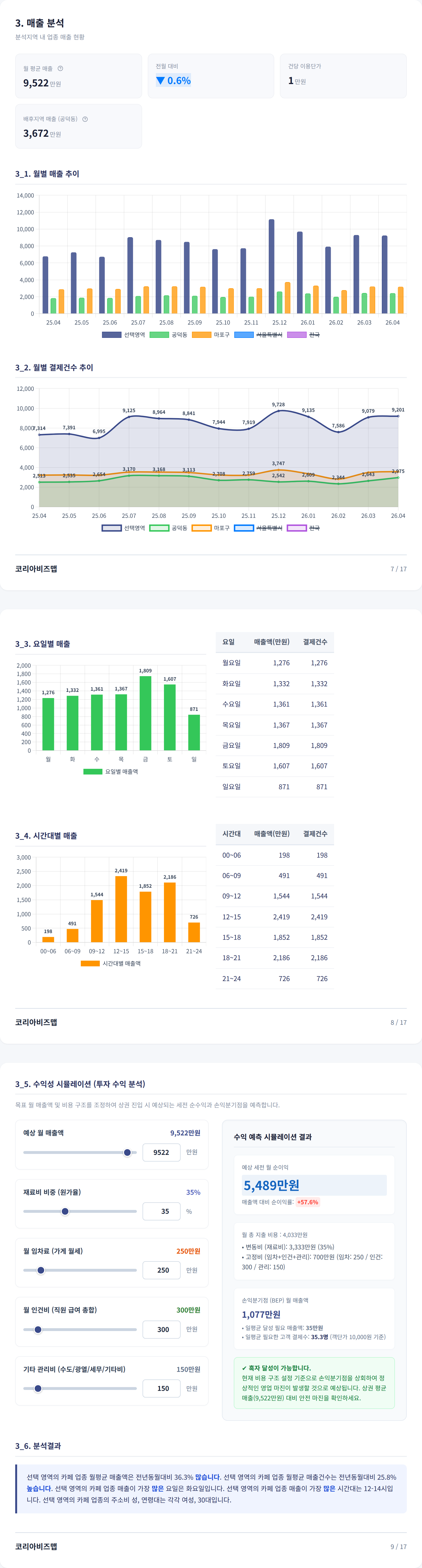This screenshot has width=422, height=1568.
Task: Click the 전월 대비 0.6% value
Action: pyautogui.click(x=173, y=80)
